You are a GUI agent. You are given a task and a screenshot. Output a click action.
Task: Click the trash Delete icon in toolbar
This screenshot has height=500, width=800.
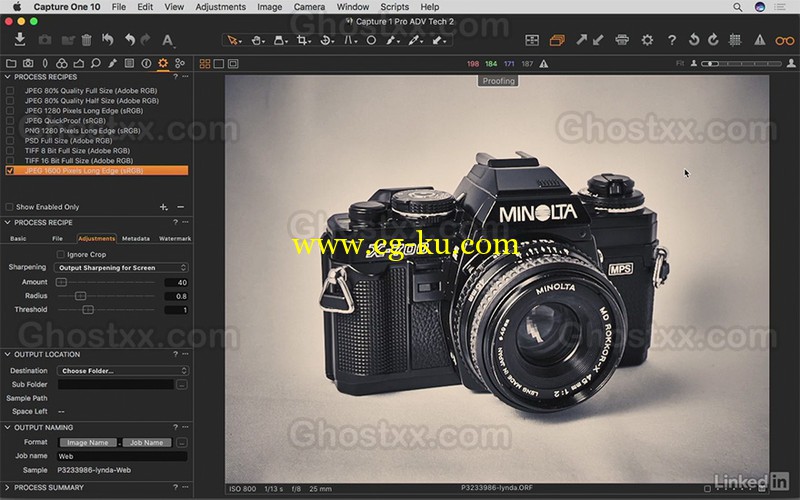point(87,40)
